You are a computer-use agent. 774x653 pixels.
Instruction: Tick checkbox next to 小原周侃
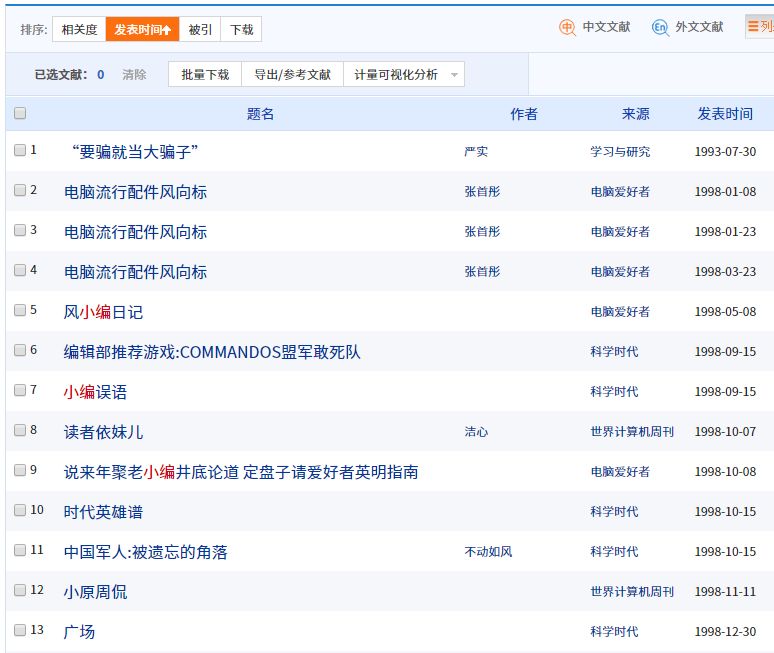tap(20, 590)
